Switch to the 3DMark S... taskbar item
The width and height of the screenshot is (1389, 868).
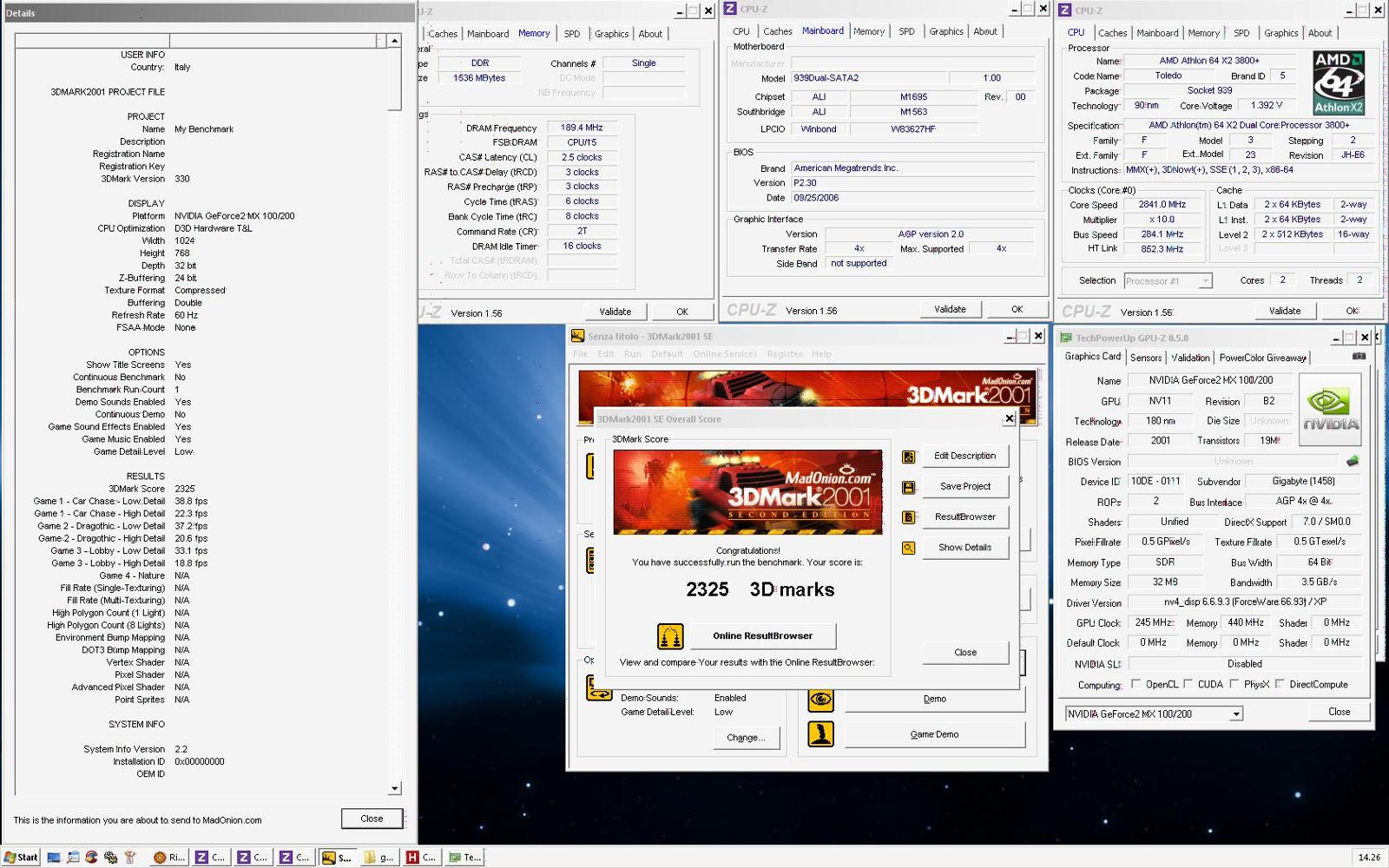(x=337, y=857)
